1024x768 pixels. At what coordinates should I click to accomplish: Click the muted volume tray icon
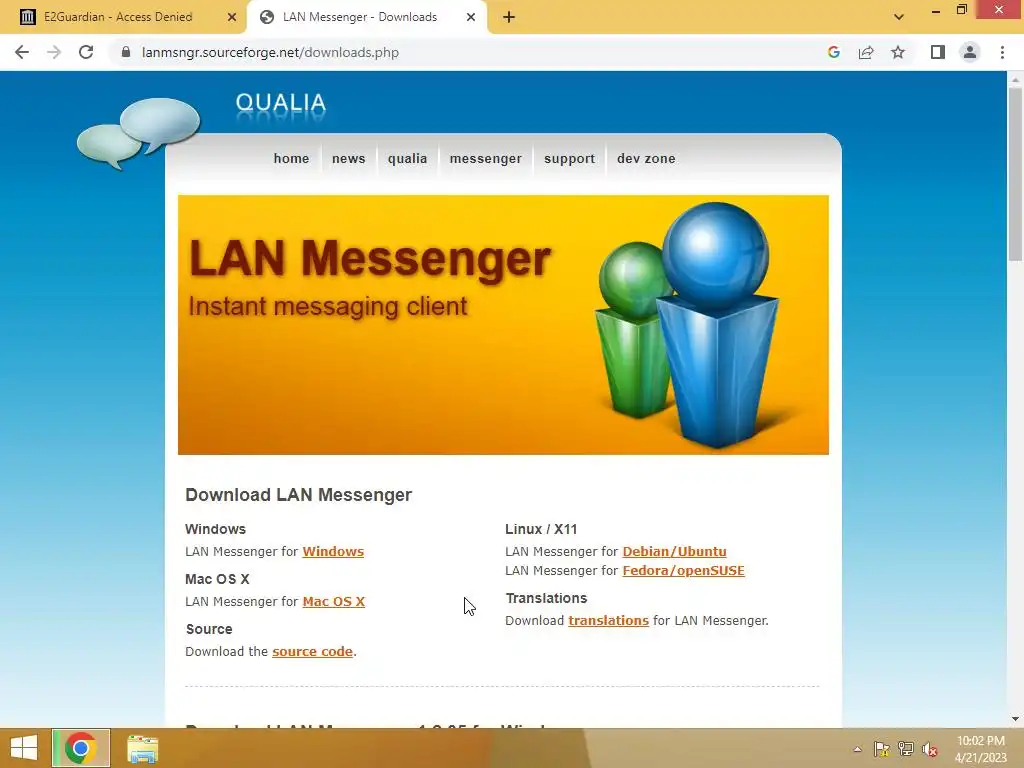point(929,749)
